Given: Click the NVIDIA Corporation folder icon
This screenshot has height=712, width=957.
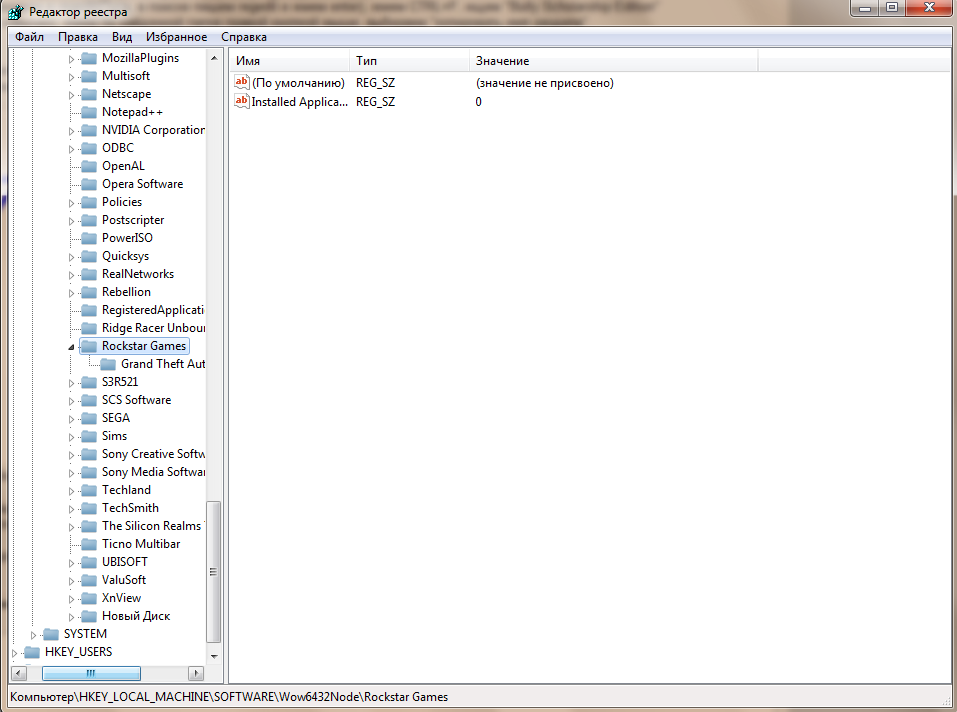Looking at the screenshot, I should pos(89,130).
